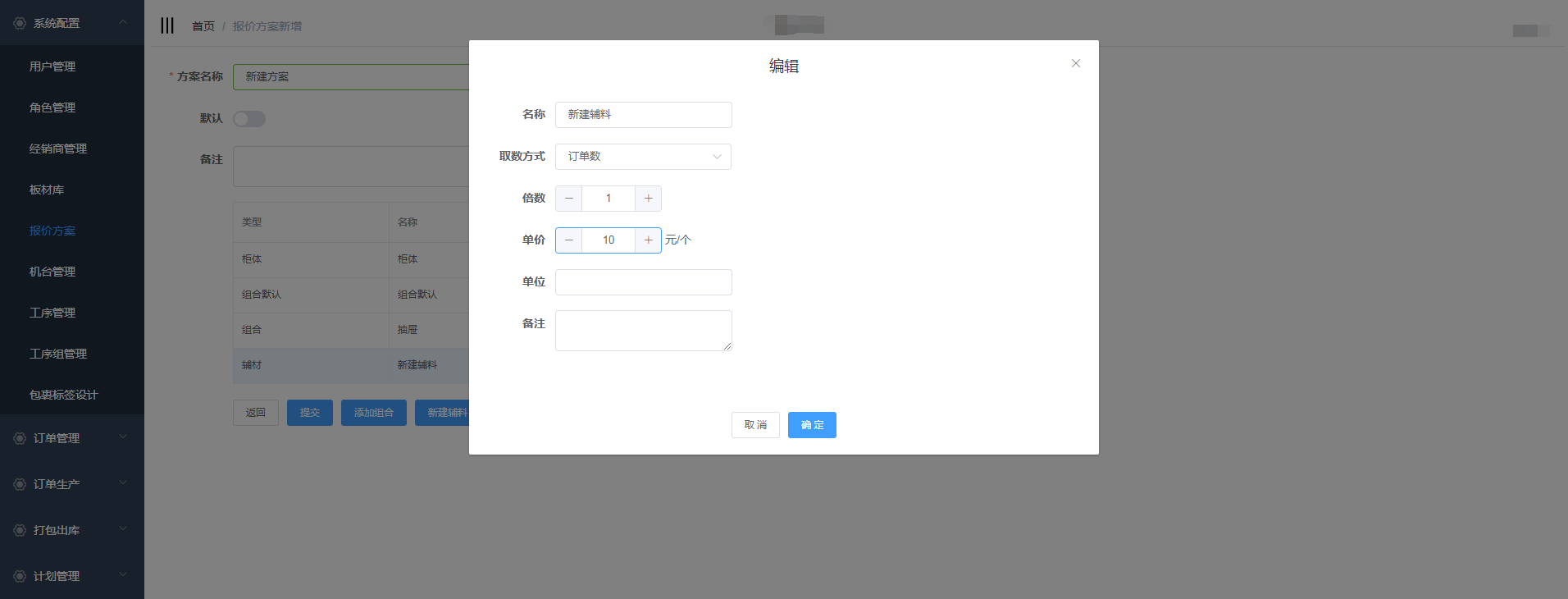Toggle the 默认 switch
The image size is (1568, 599).
coord(249,119)
